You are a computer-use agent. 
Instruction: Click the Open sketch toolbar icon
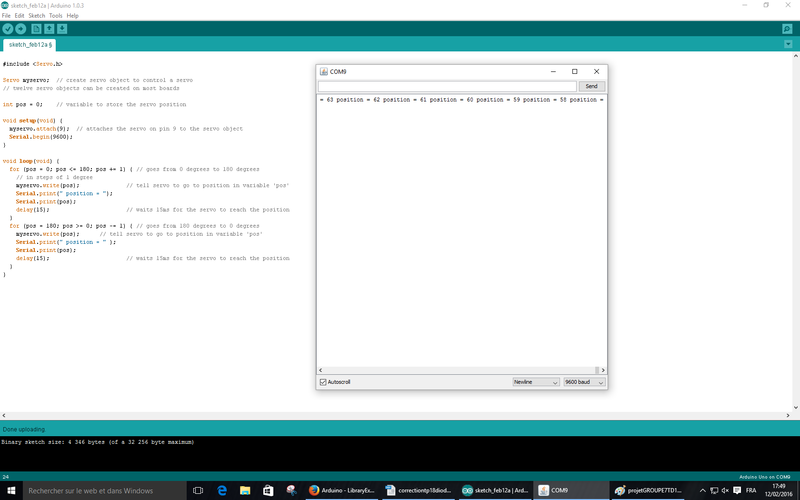(x=49, y=29)
